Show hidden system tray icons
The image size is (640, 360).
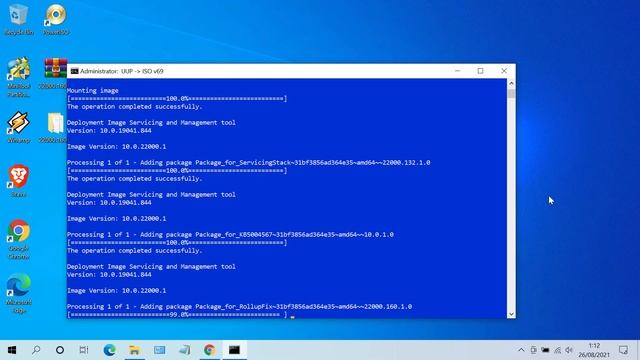[521, 350]
